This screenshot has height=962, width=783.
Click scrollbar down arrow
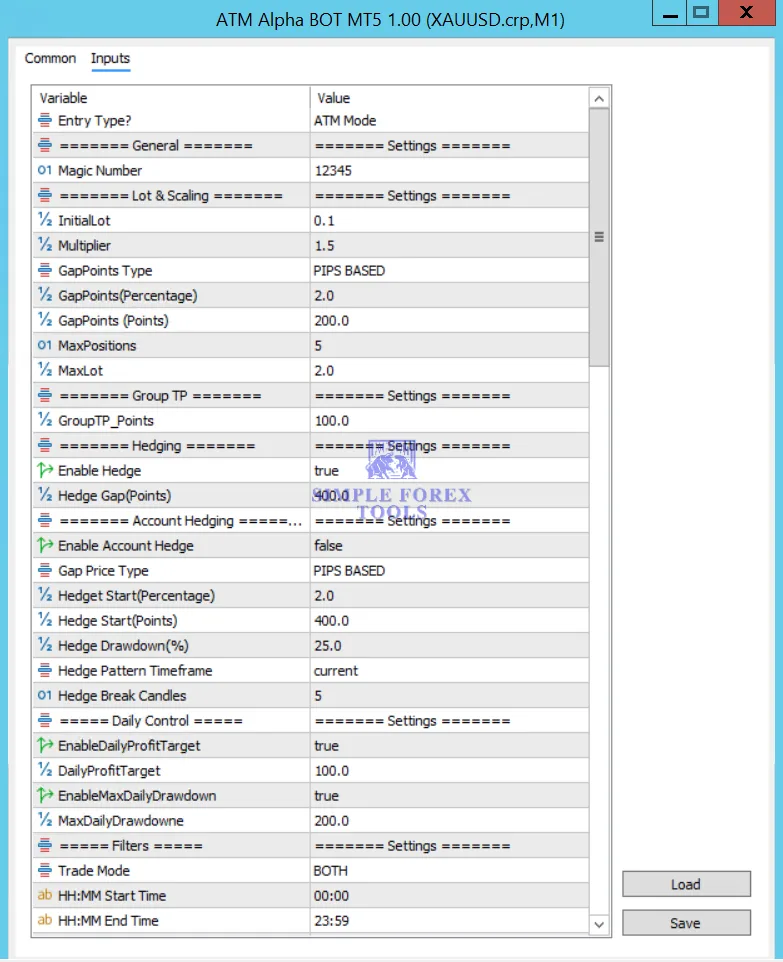tap(599, 924)
